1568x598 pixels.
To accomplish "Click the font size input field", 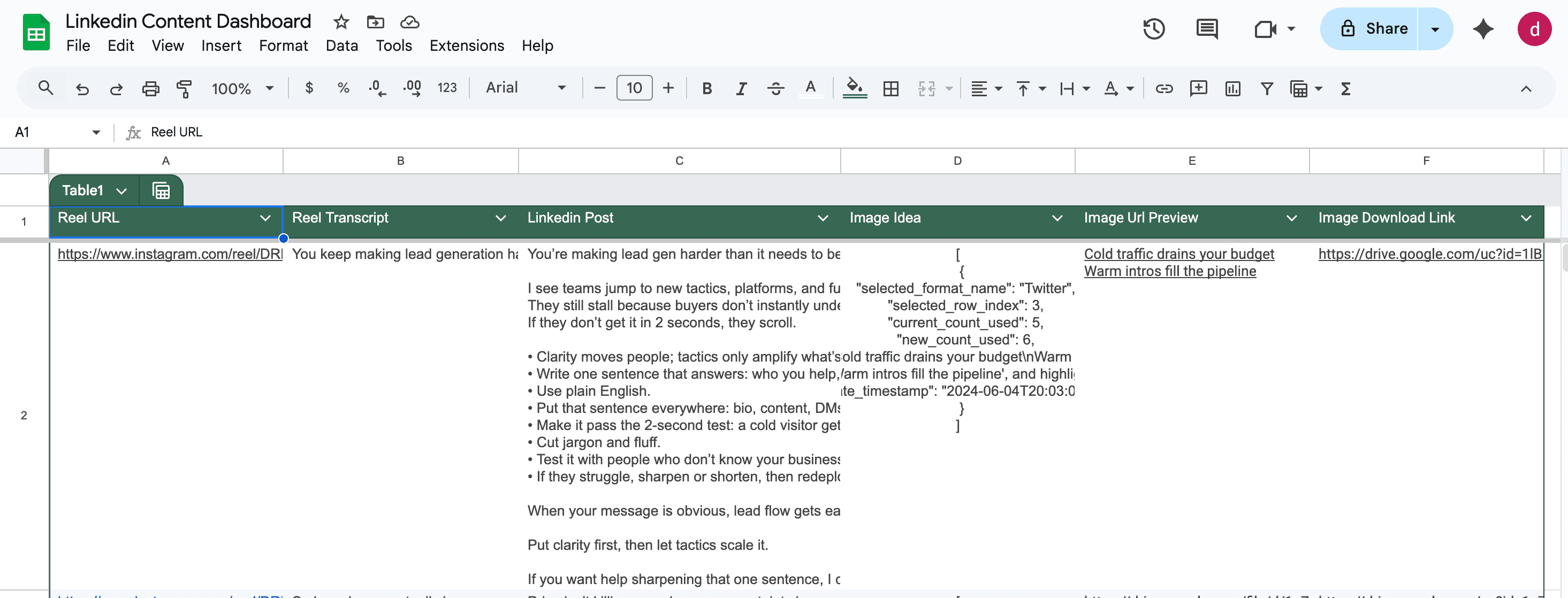I will pos(634,88).
